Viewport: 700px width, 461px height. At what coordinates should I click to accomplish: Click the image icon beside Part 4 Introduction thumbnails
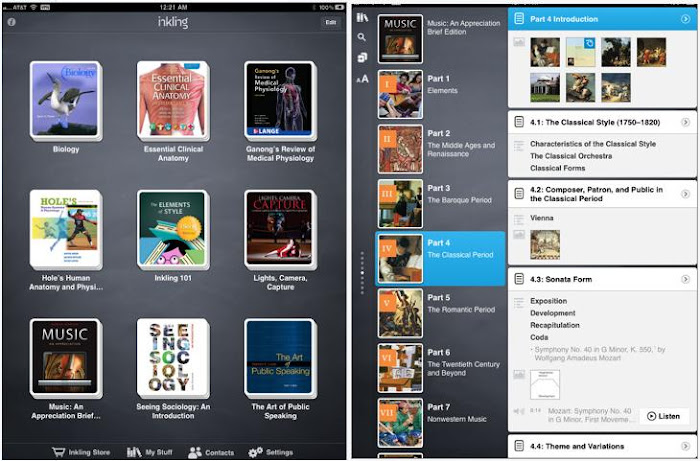click(519, 42)
